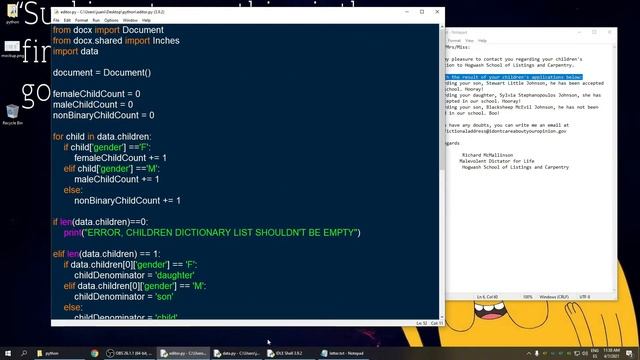Viewport: 640px width, 360px height.
Task: Click 'maleChildCount = 0' line
Action: click(x=93, y=104)
